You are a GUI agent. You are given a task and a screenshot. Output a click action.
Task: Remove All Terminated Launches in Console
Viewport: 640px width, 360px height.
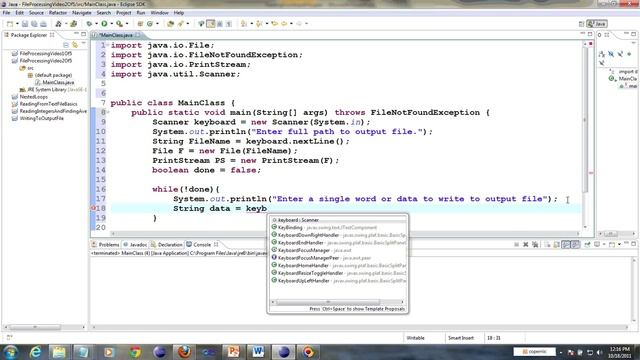tap(535, 244)
